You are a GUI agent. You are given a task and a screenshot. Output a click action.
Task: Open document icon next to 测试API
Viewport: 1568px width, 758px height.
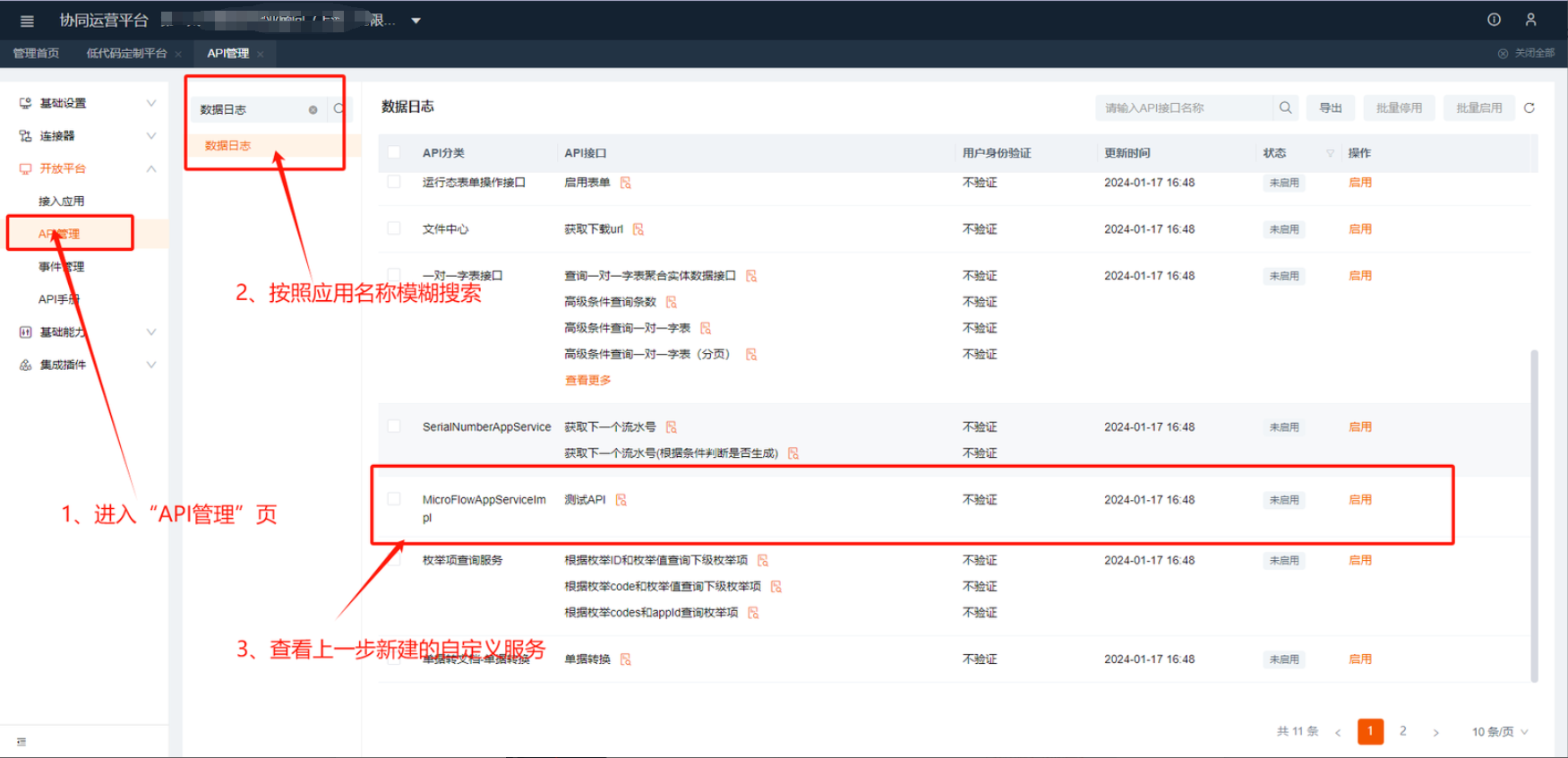point(621,500)
